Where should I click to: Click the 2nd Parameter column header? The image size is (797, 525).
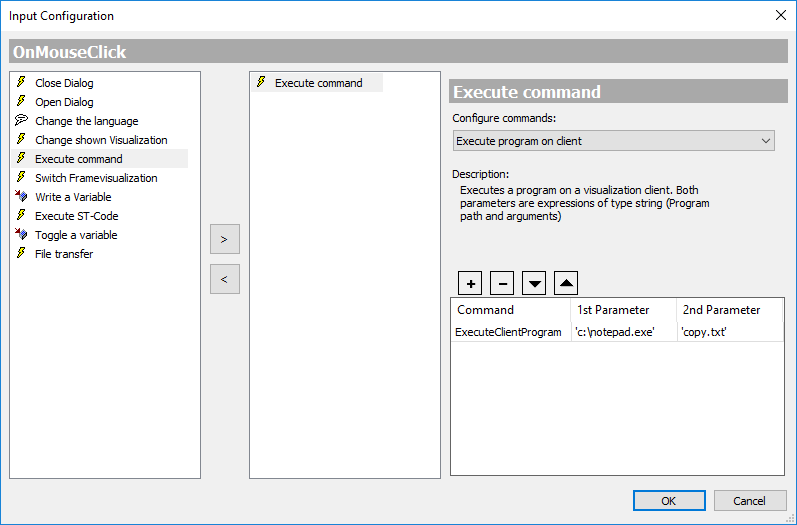click(729, 310)
